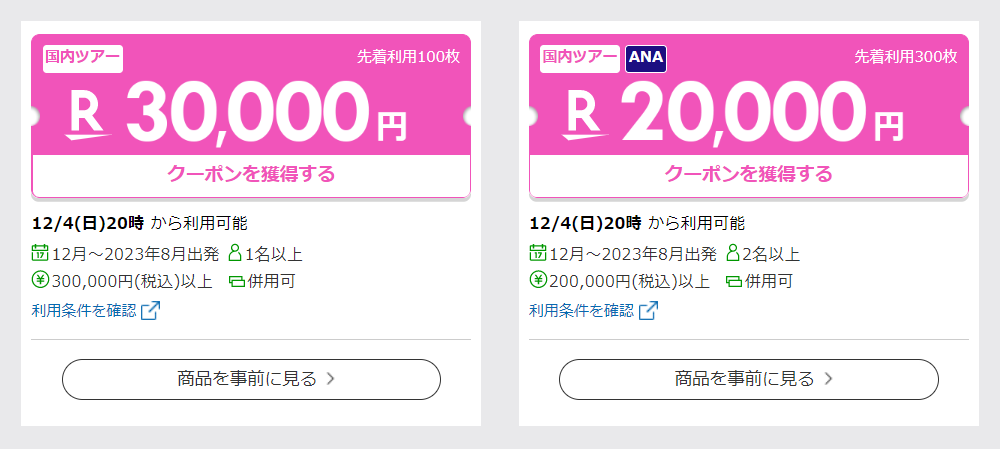Screen dimensions: 1000x449
Task: Get the 30,000円 coupon via クーポンを獲得する
Action: pos(251,174)
